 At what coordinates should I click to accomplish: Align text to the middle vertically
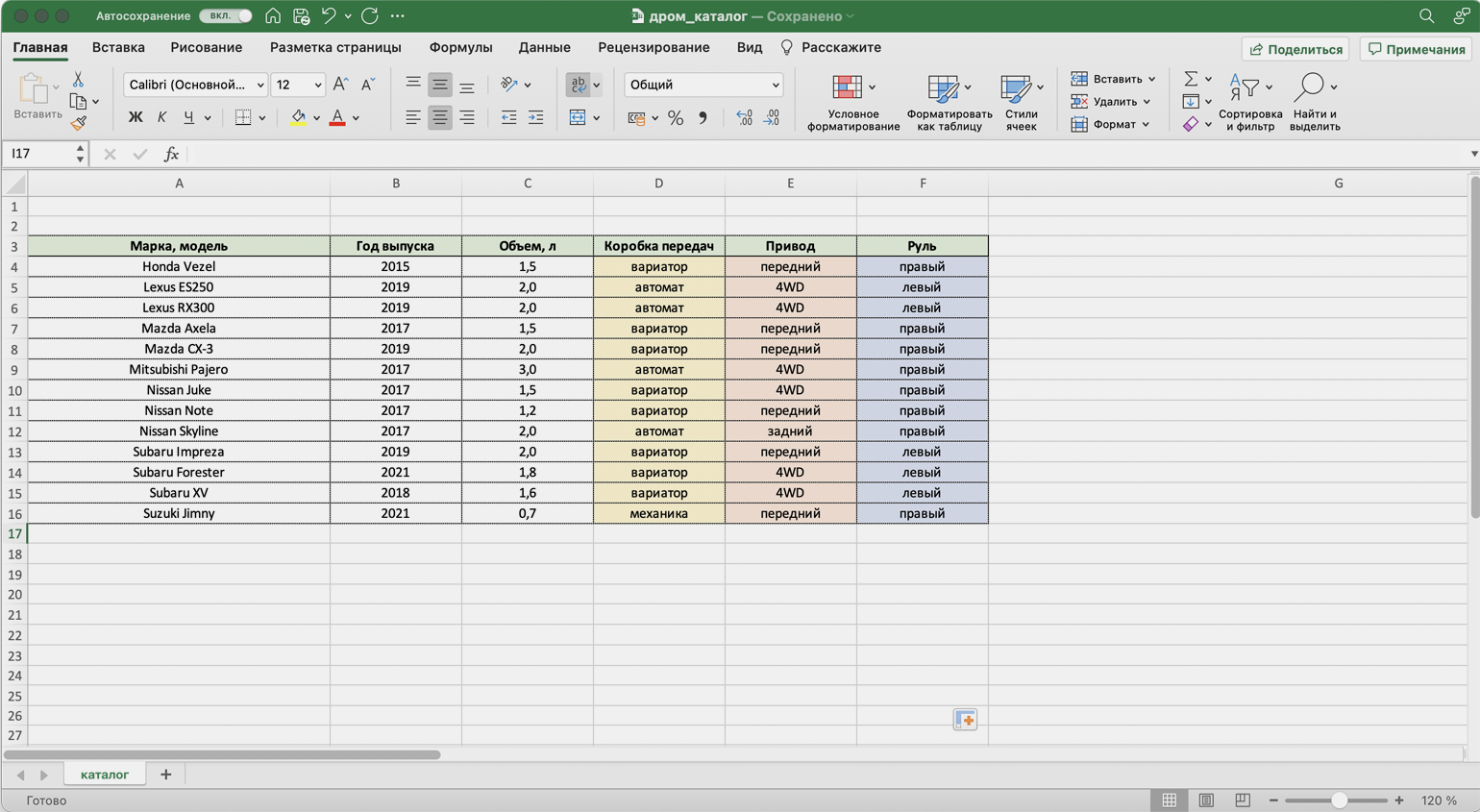tap(439, 85)
